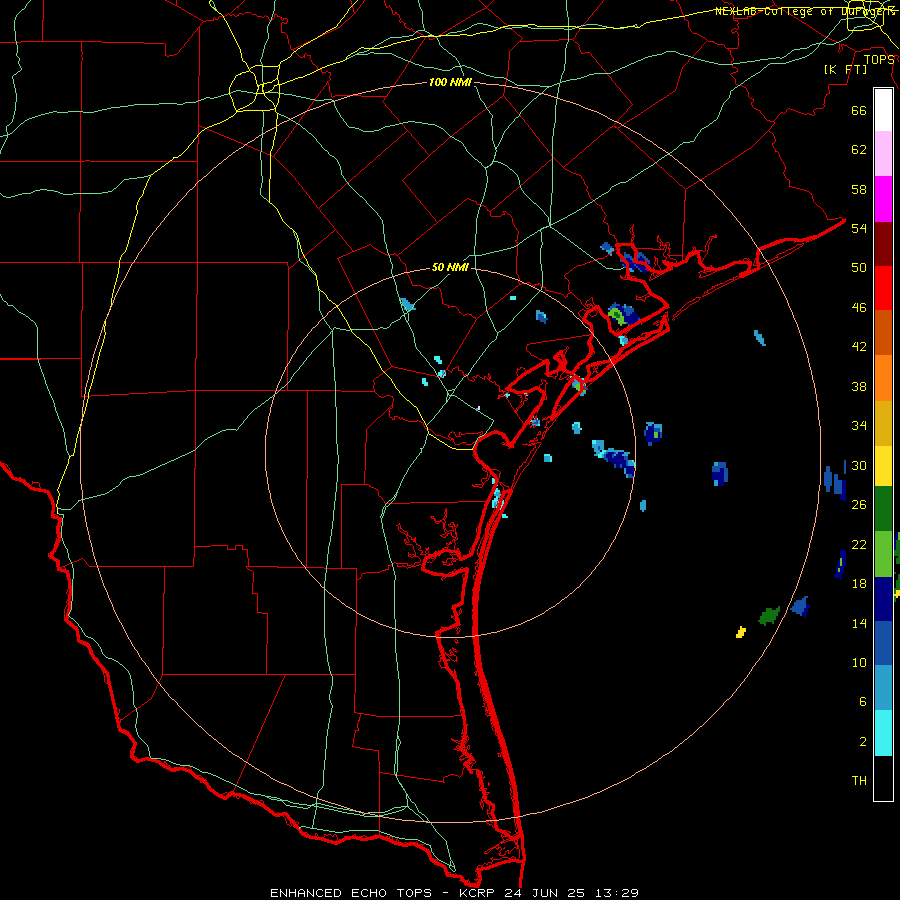900x900 pixels.
Task: Pick the orange 42 K FT legend swatch
Action: coord(883,378)
